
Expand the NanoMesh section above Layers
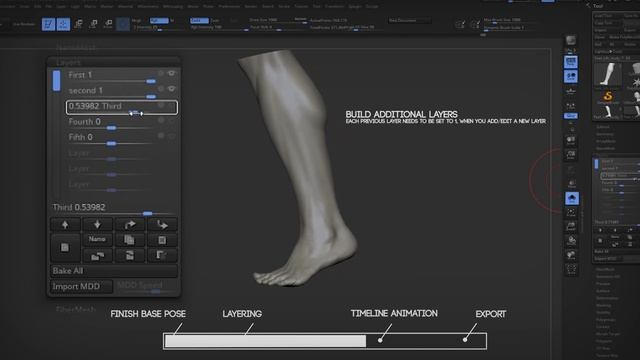pyautogui.click(x=76, y=48)
